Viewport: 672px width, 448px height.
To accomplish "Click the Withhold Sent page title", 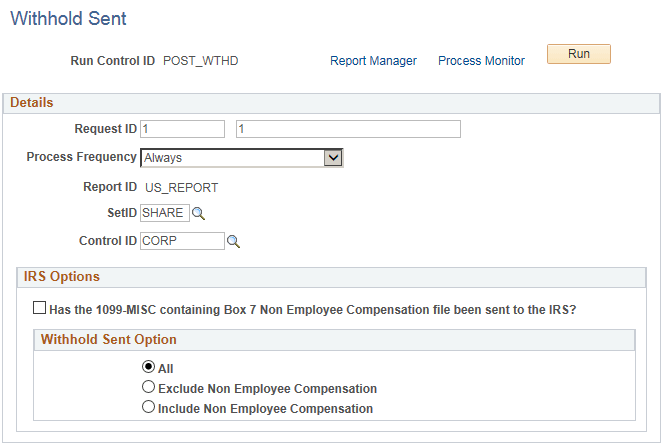I will tap(67, 18).
